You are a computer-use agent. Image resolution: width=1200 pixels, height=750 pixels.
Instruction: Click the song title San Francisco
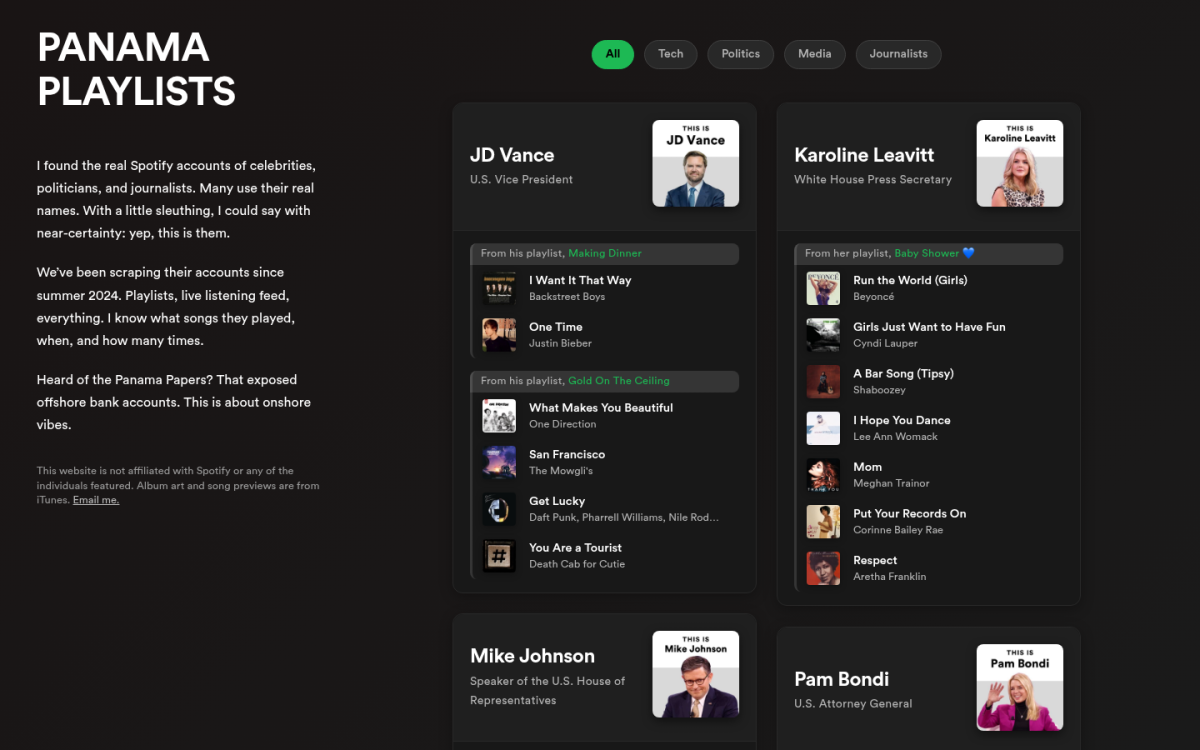click(x=567, y=455)
